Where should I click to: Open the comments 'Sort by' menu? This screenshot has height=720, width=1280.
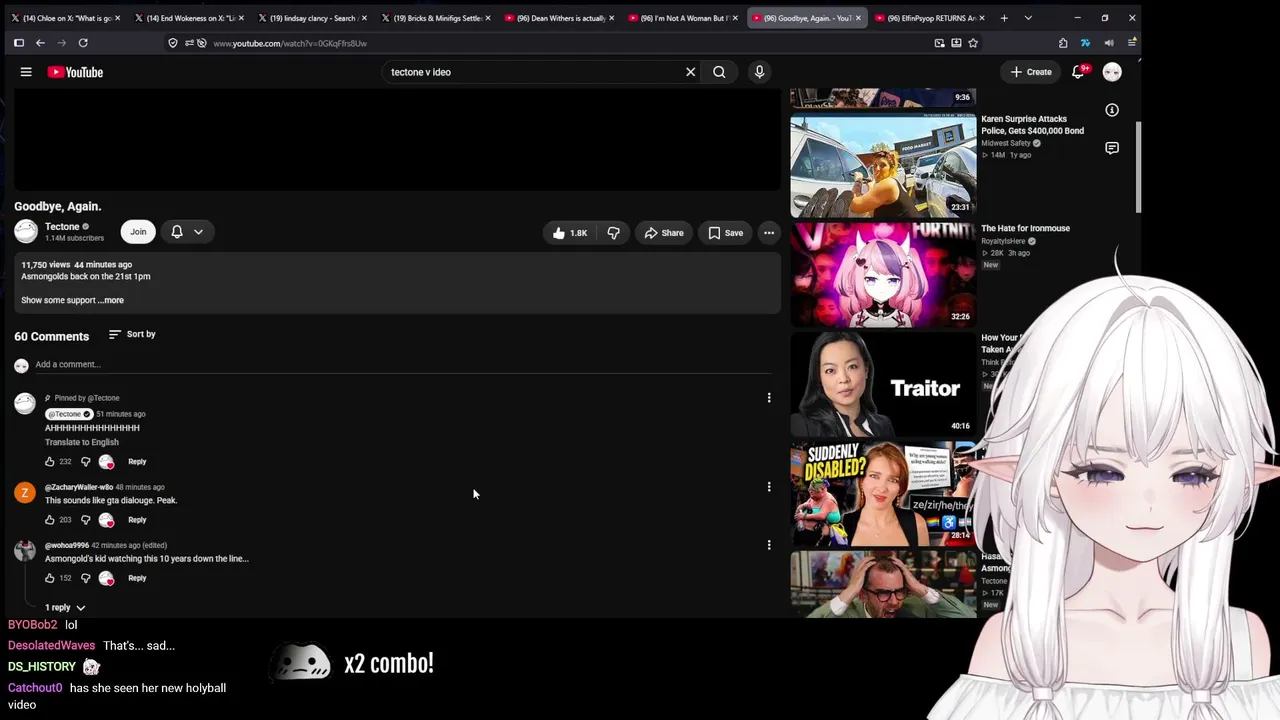(132, 334)
